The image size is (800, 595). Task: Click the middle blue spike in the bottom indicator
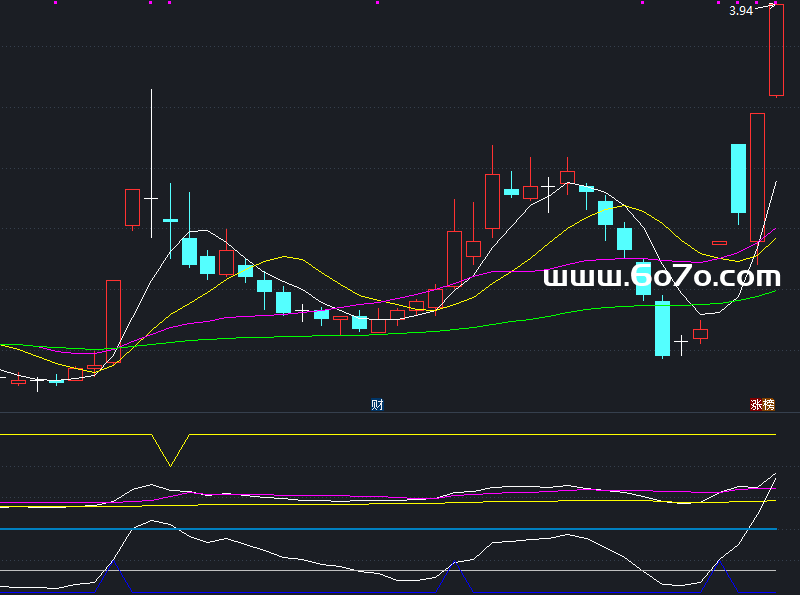456,568
